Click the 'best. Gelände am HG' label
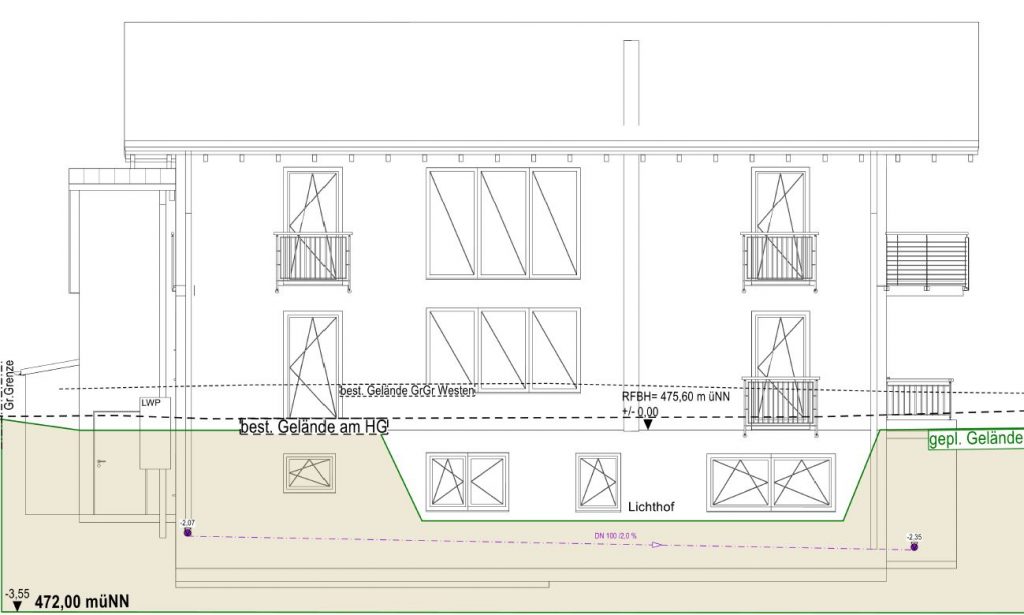This screenshot has height=615, width=1024. tap(314, 427)
